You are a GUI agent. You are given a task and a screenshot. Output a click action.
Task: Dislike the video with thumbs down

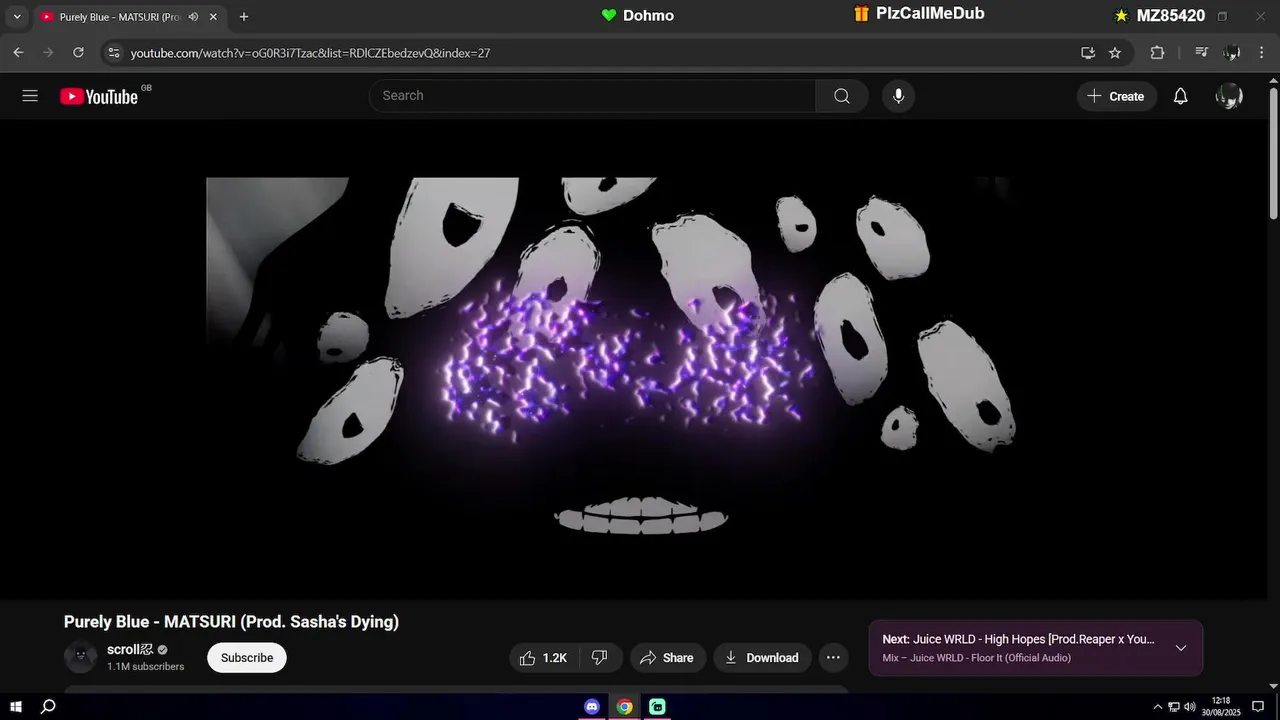(x=600, y=657)
